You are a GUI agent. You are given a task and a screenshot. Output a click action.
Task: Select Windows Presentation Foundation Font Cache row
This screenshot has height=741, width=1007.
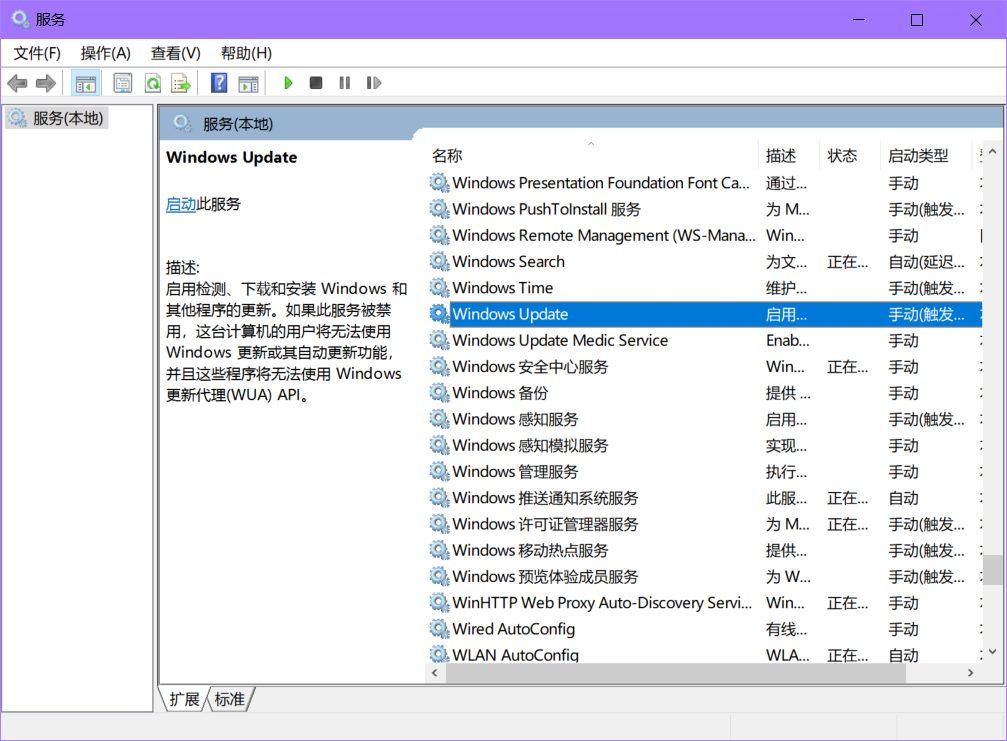pyautogui.click(x=705, y=183)
